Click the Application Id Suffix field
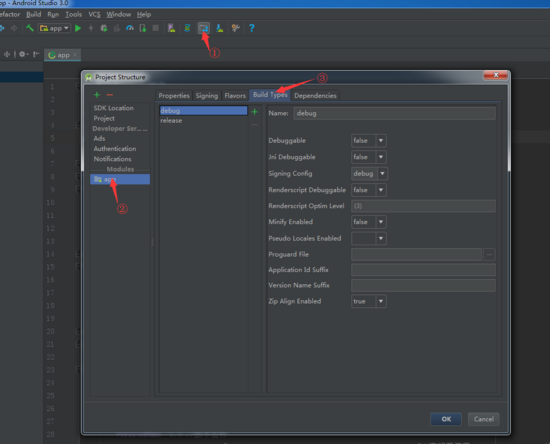550x444 pixels. tap(423, 270)
